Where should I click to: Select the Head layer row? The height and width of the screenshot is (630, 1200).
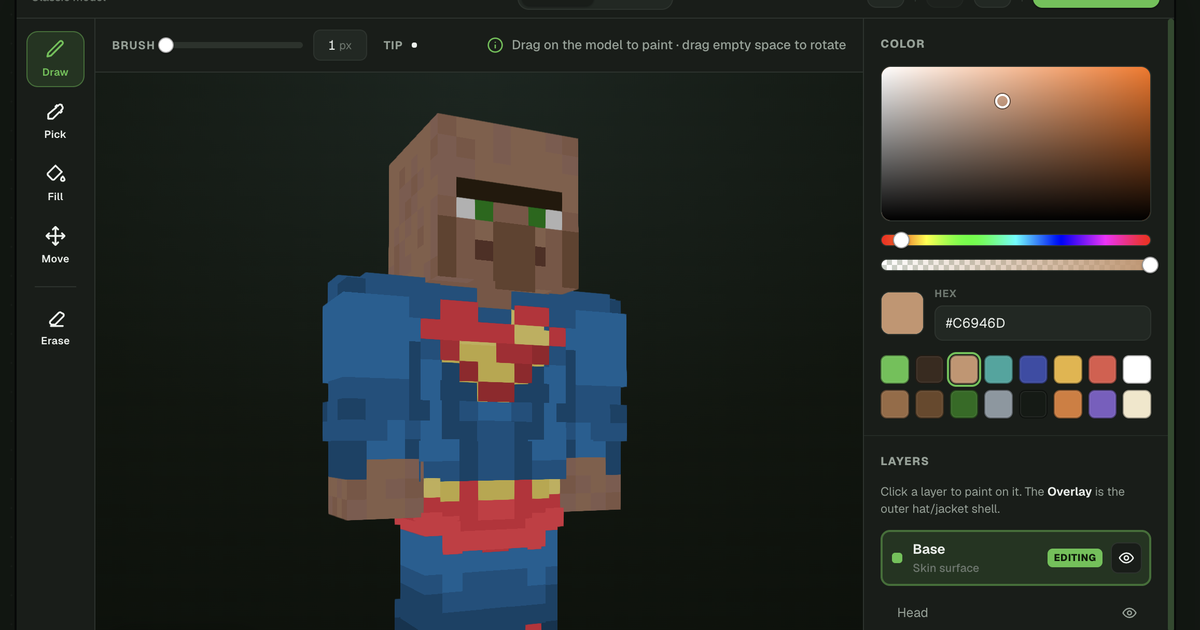1015,613
